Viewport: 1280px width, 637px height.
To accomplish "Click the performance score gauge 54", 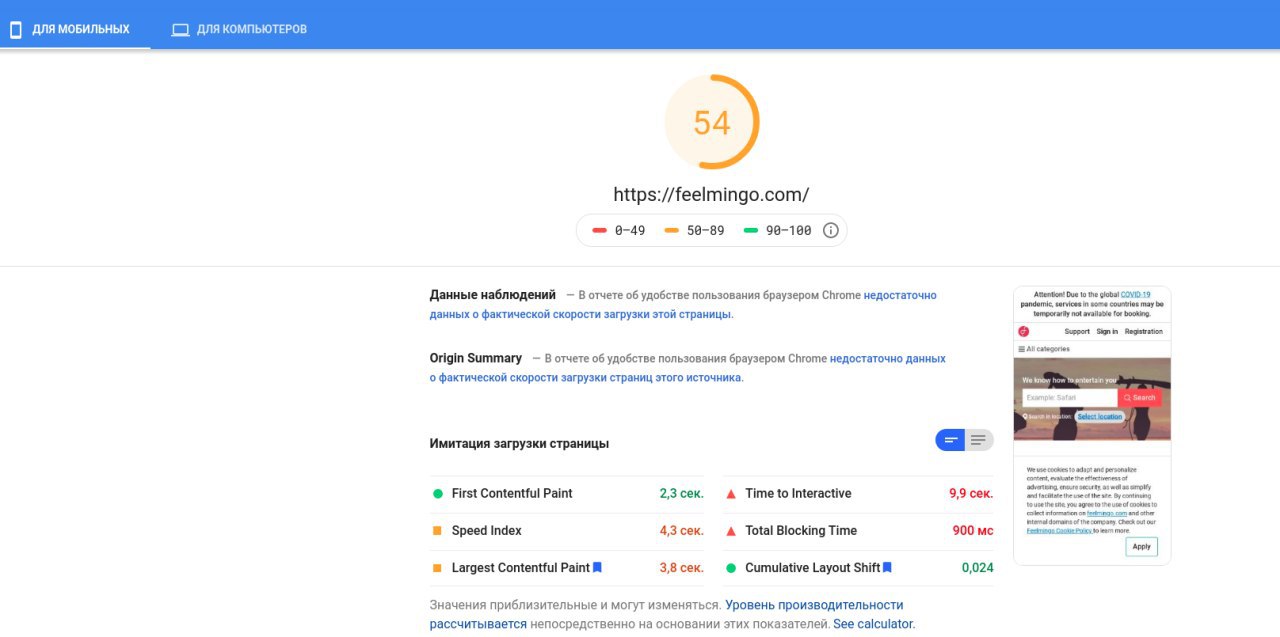I will (712, 123).
